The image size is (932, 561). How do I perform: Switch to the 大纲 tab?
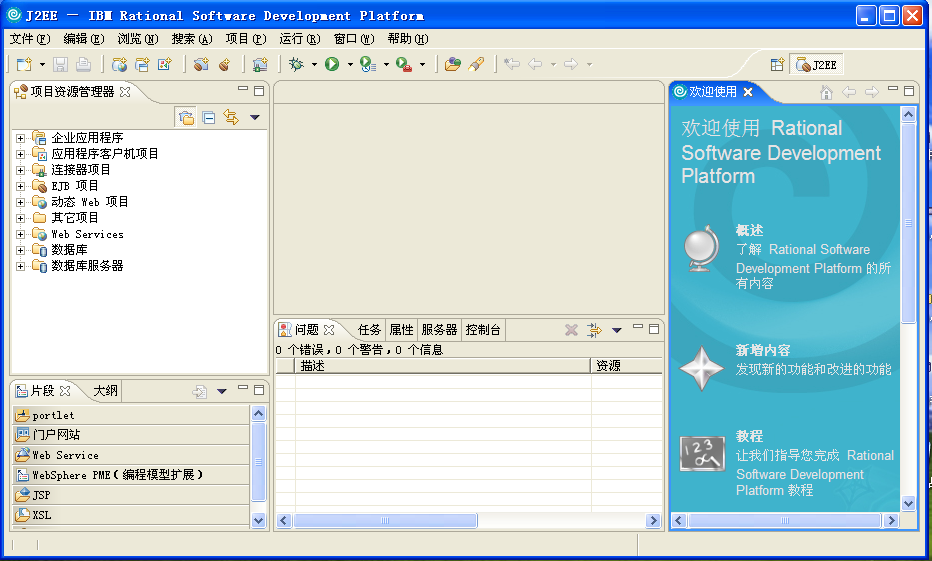(x=105, y=391)
